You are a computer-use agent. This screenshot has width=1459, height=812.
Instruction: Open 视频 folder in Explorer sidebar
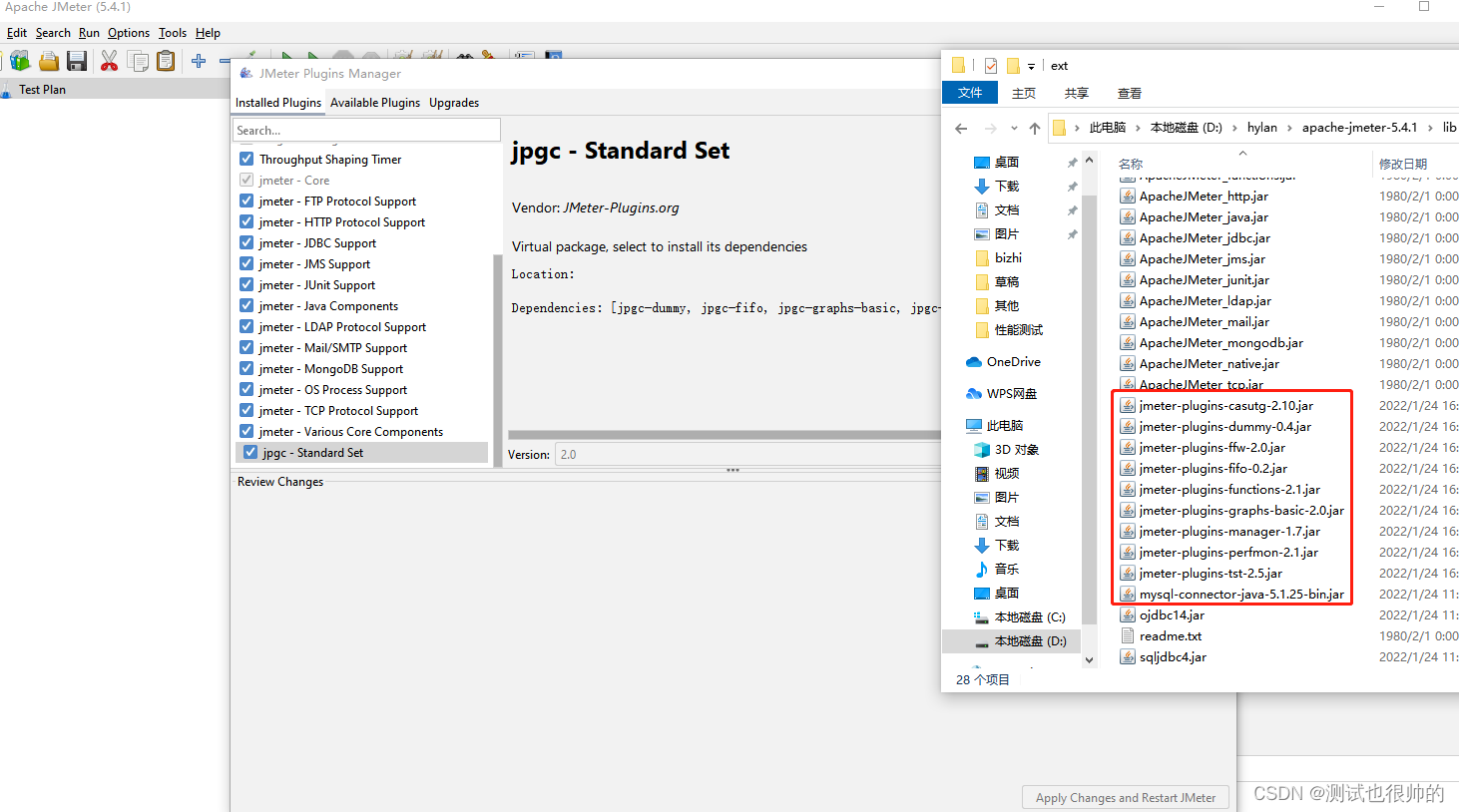click(x=996, y=474)
